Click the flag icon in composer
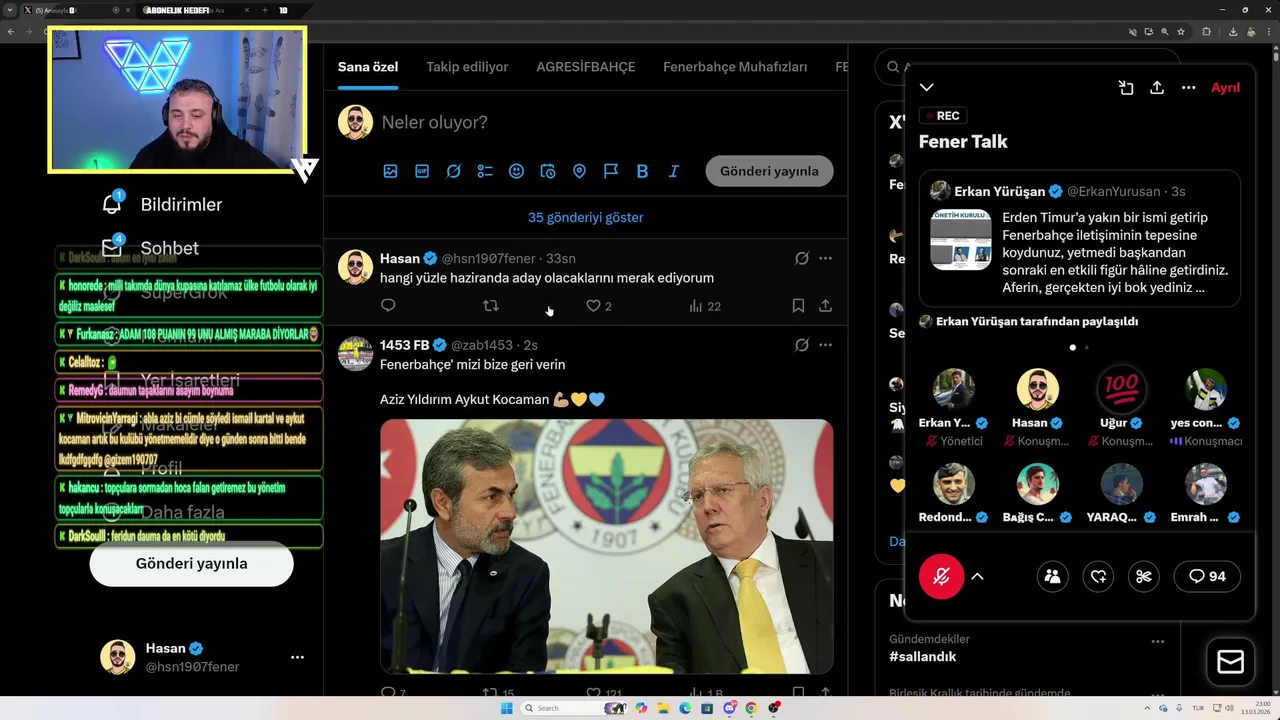Image resolution: width=1280 pixels, height=720 pixels. click(x=611, y=171)
